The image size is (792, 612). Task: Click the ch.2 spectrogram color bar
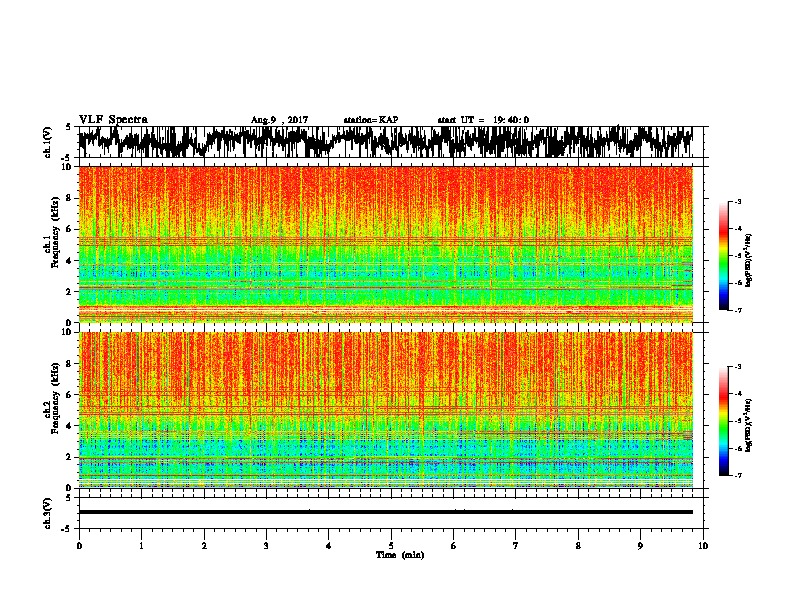[x=723, y=421]
